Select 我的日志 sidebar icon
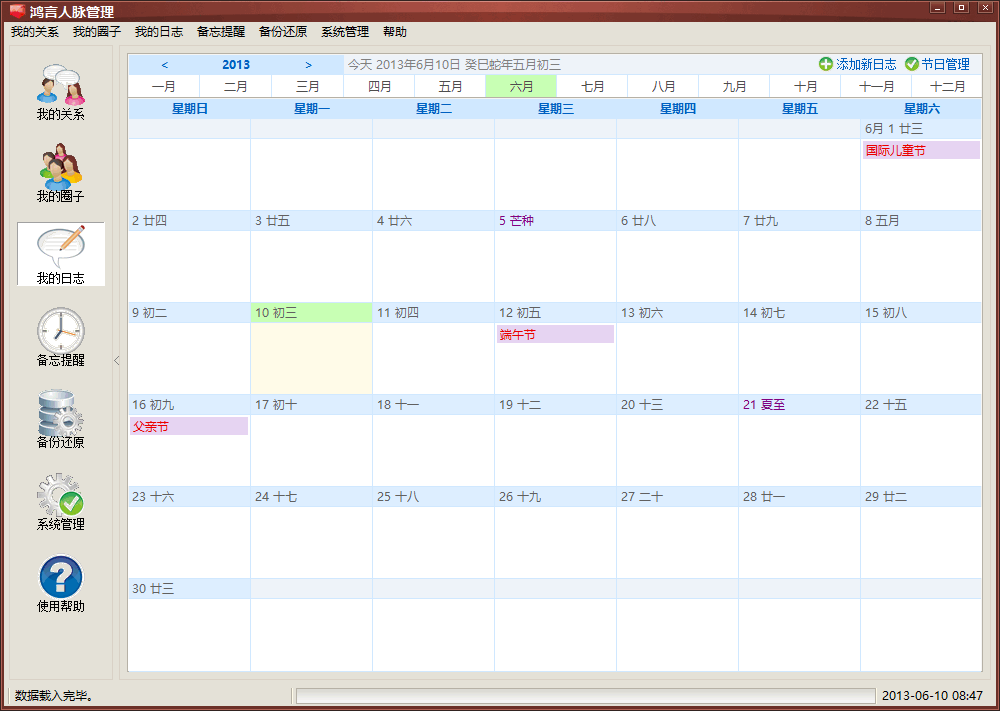Image resolution: width=1000 pixels, height=711 pixels. pyautogui.click(x=61, y=254)
